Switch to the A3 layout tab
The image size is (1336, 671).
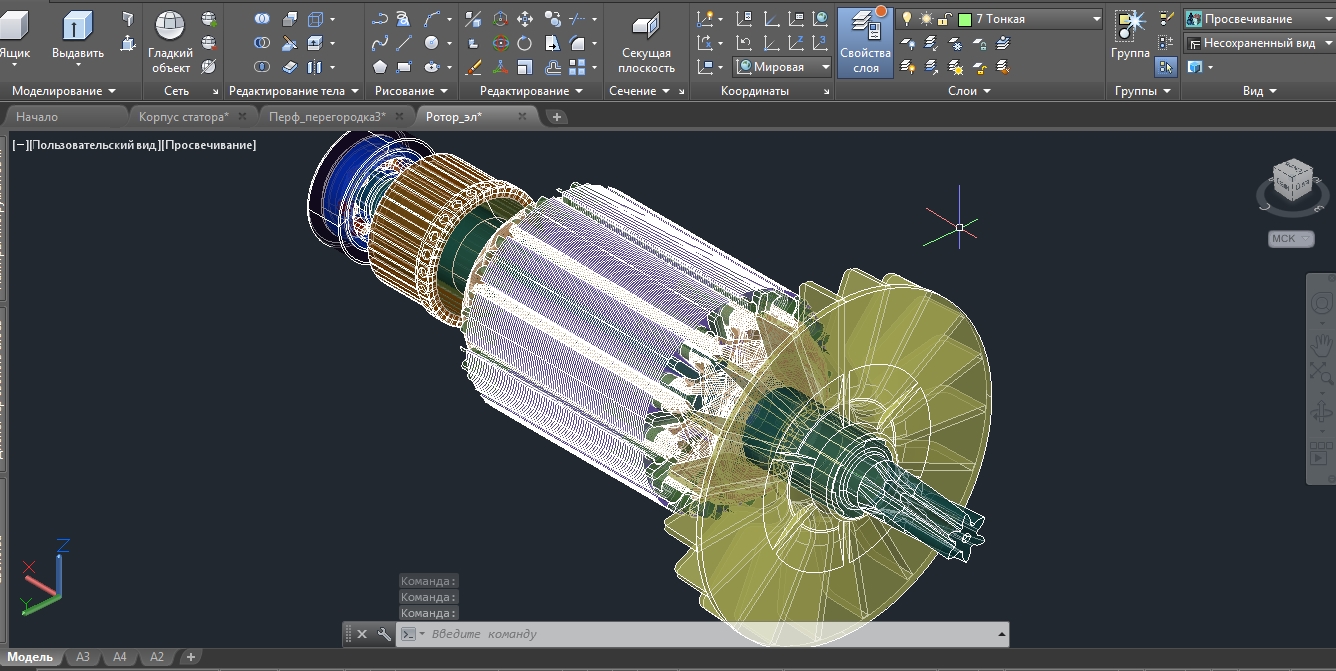pyautogui.click(x=83, y=657)
